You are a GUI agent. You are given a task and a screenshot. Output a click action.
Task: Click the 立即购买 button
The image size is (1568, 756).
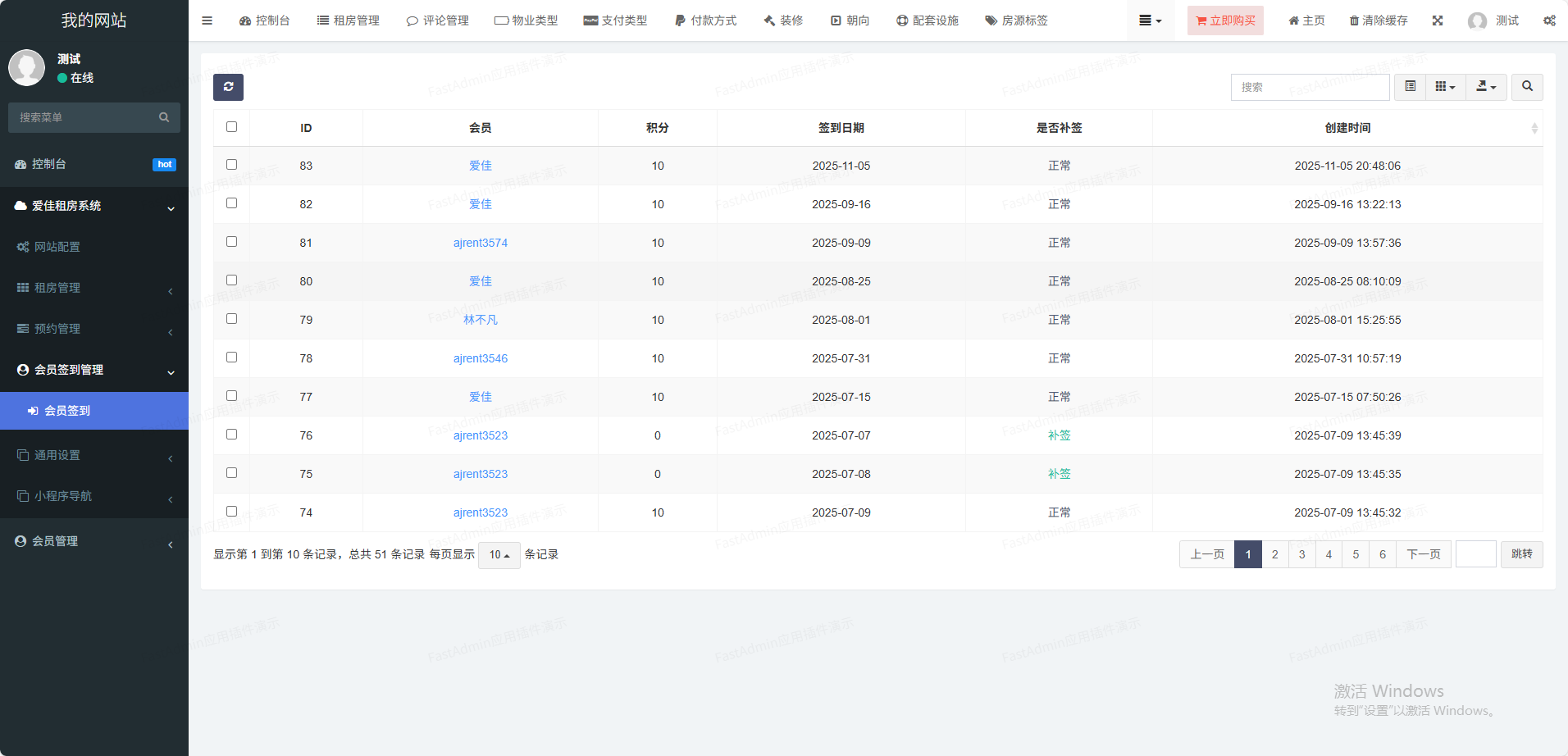1225,20
